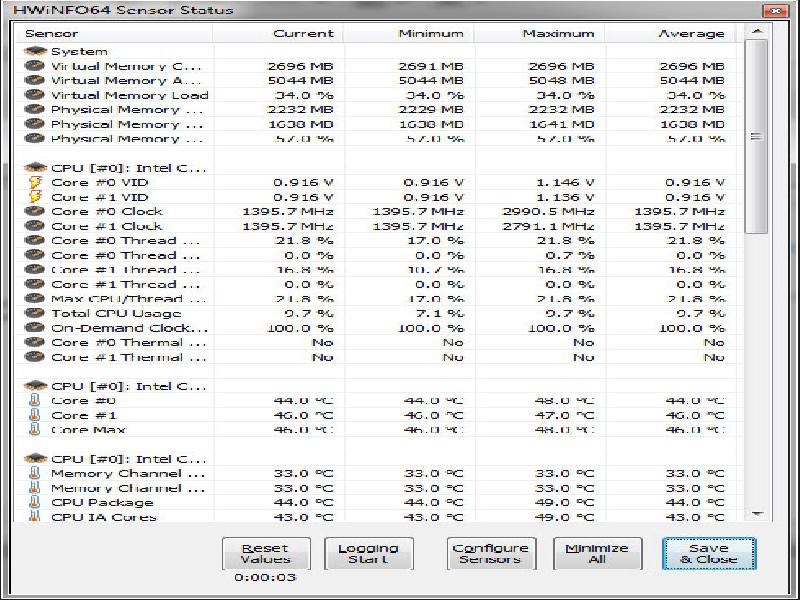Click the On-Demand Clock row icon
This screenshot has width=800, height=600.
click(x=34, y=328)
